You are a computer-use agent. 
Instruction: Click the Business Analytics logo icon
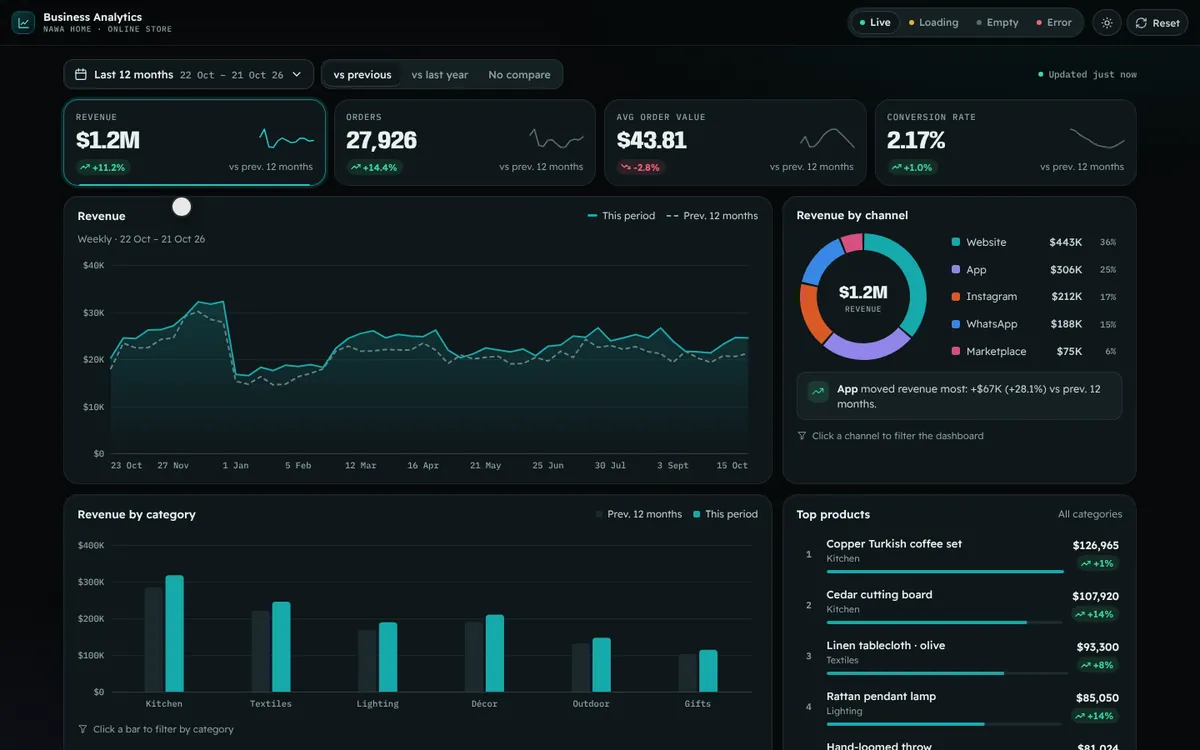click(x=23, y=22)
